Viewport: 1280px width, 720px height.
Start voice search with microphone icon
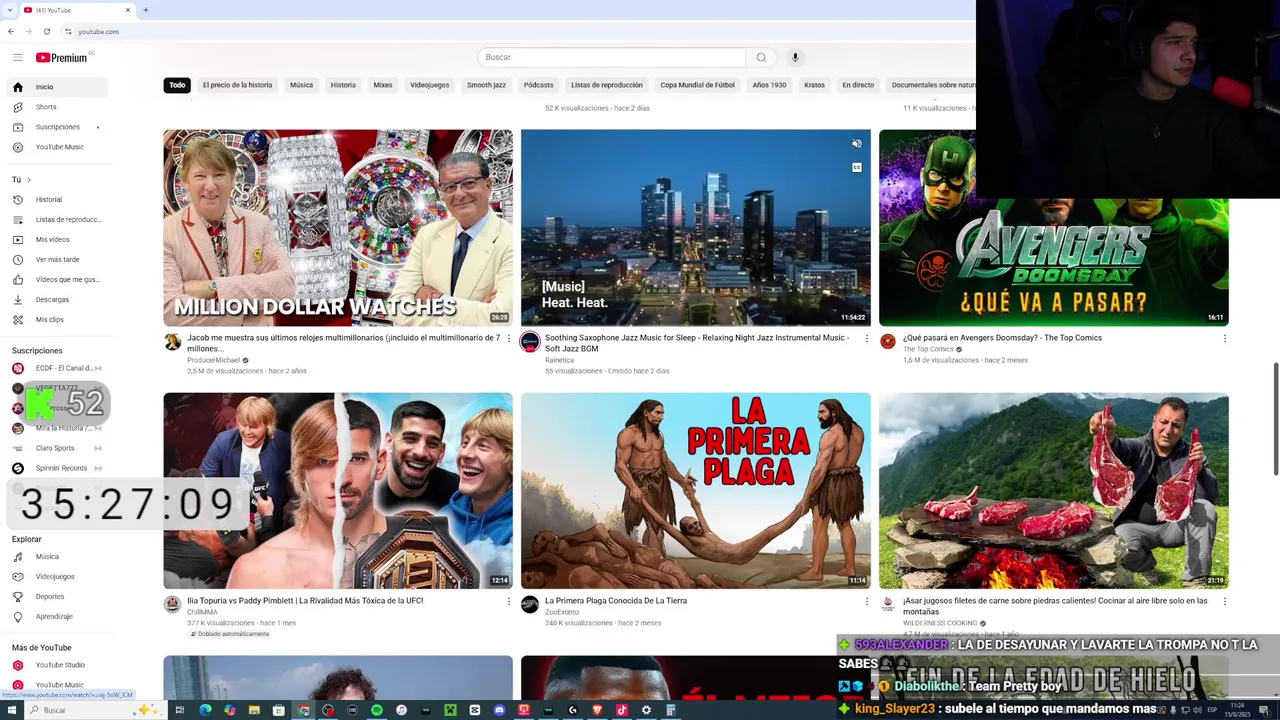coord(795,57)
